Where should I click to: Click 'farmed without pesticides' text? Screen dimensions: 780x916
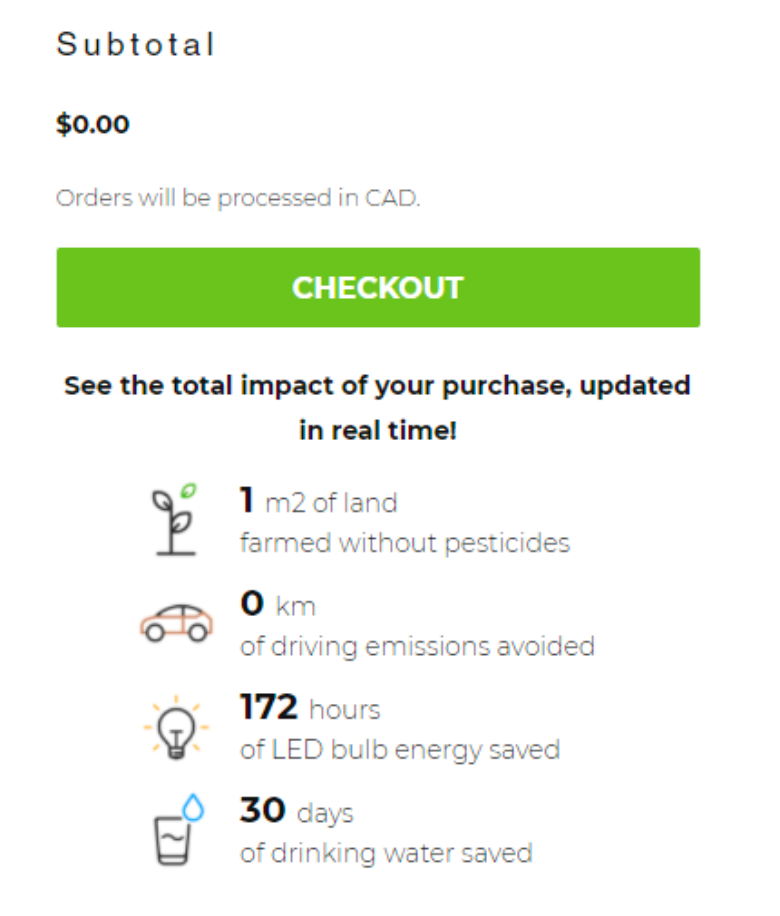[405, 543]
